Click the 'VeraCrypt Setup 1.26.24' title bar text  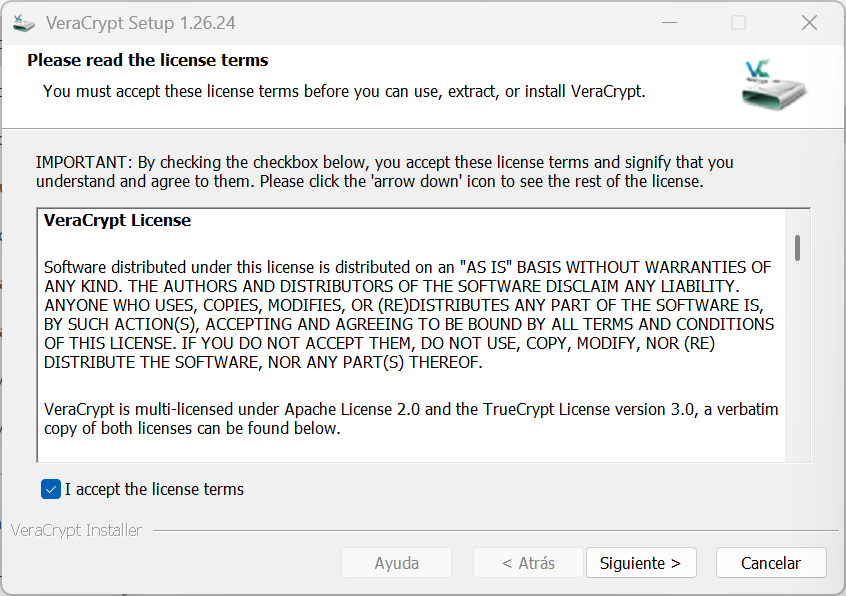[x=141, y=22]
